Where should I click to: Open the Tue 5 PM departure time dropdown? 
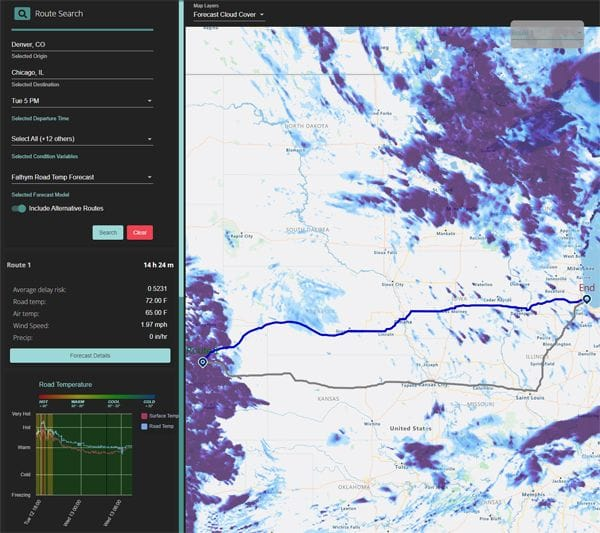81,100
